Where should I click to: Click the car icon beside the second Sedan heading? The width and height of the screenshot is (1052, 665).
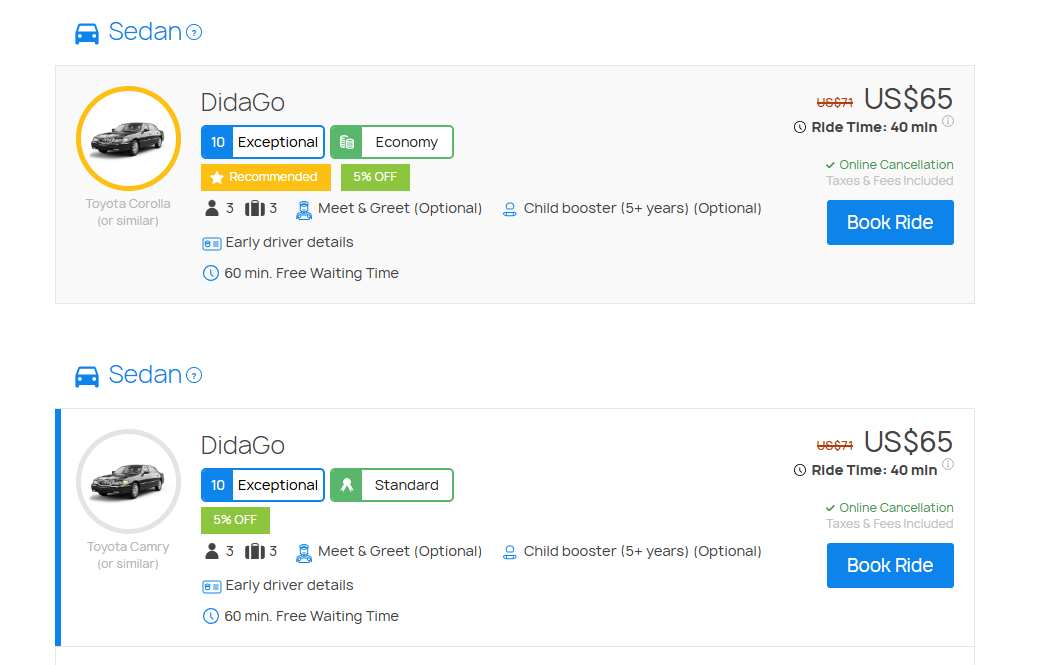point(87,376)
